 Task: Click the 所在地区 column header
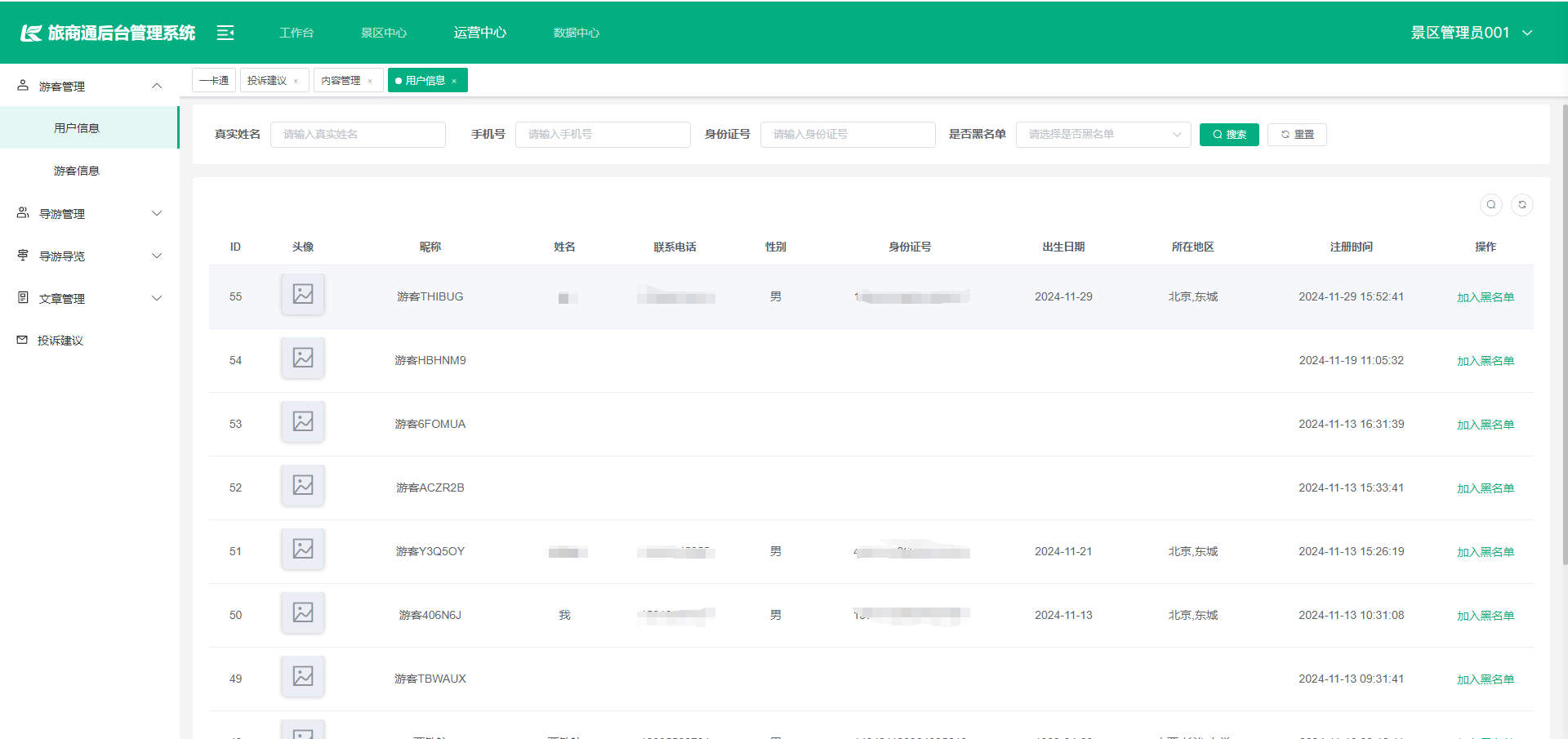click(x=1193, y=247)
